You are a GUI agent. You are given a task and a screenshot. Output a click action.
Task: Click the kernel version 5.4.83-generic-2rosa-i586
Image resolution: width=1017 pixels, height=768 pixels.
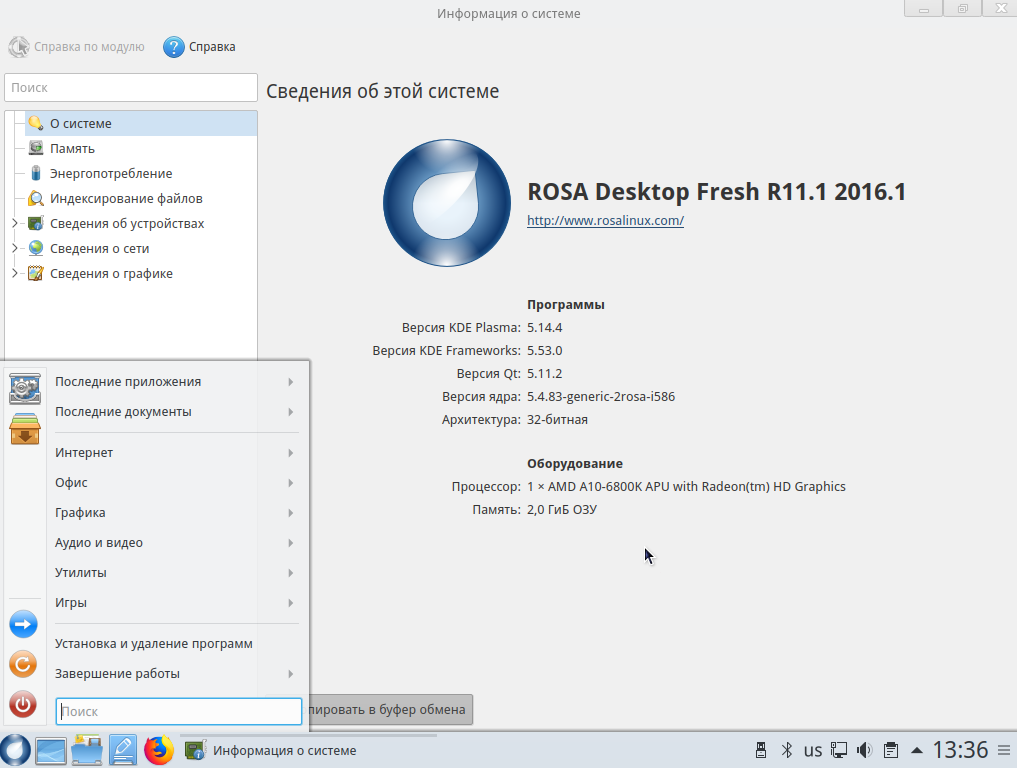(x=601, y=396)
